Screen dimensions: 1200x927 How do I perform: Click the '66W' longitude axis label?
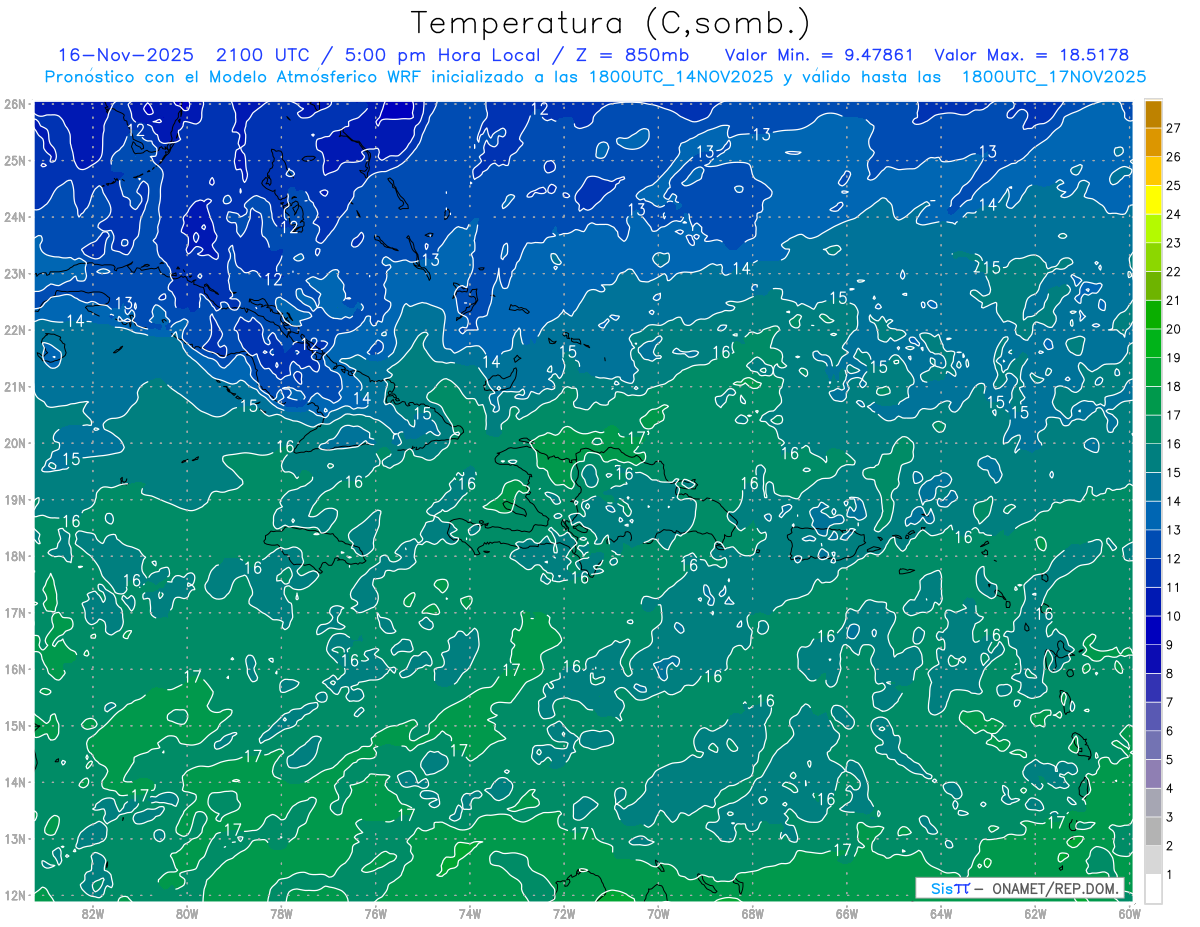pos(847,913)
